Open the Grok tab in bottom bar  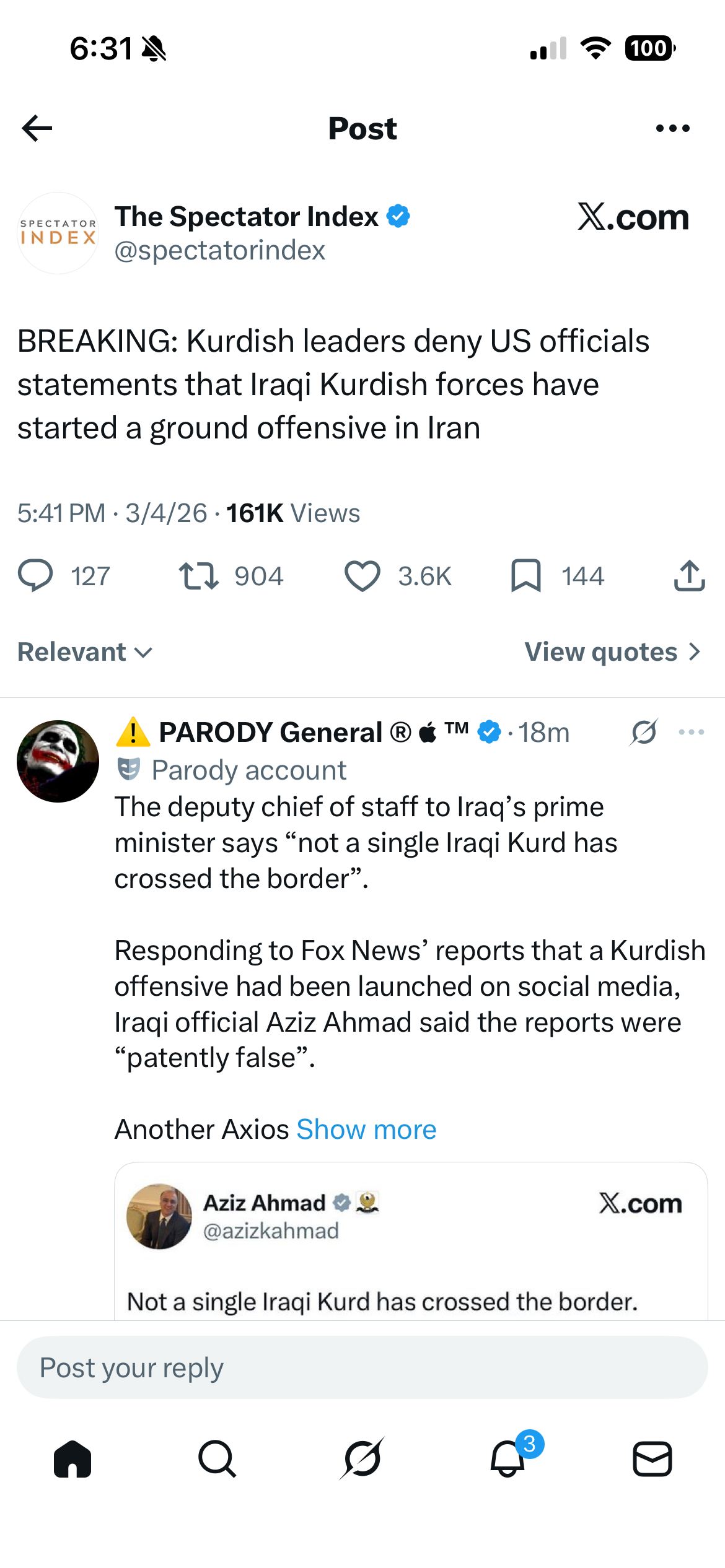click(x=362, y=1459)
